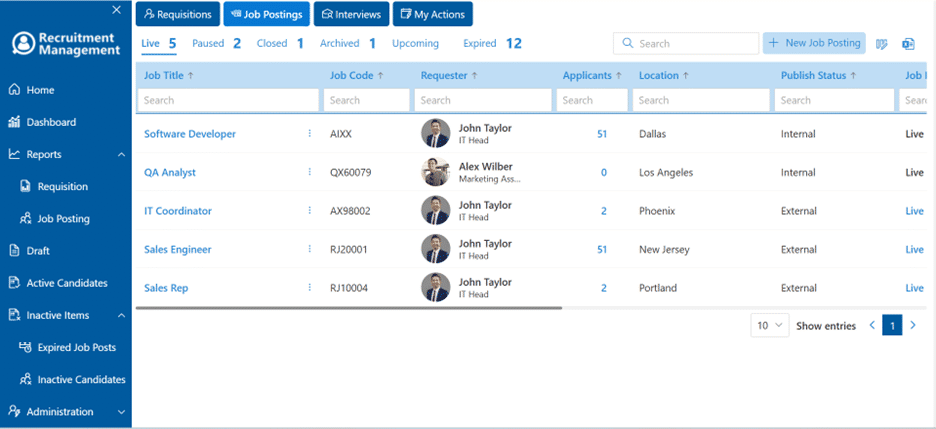Click the Applicants search filter
Viewport: 936px width, 429px height.
coord(592,100)
